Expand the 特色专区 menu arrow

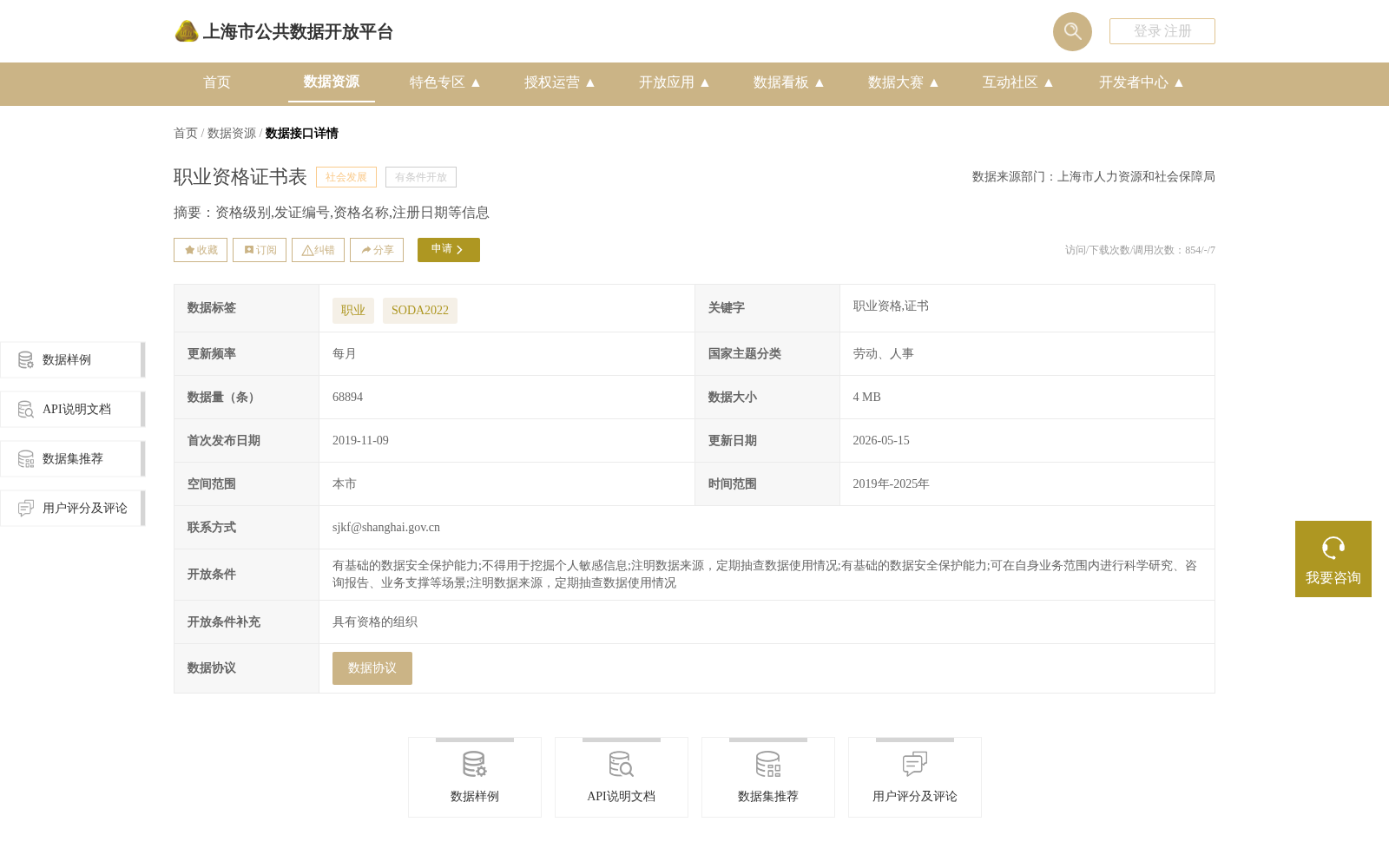click(x=476, y=82)
